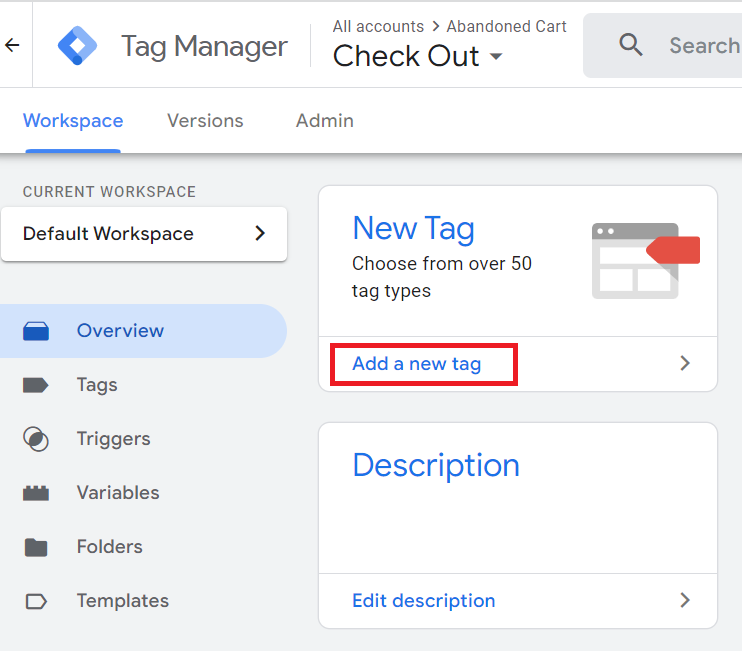
Task: Click chevron next to Edit description
Action: point(685,600)
